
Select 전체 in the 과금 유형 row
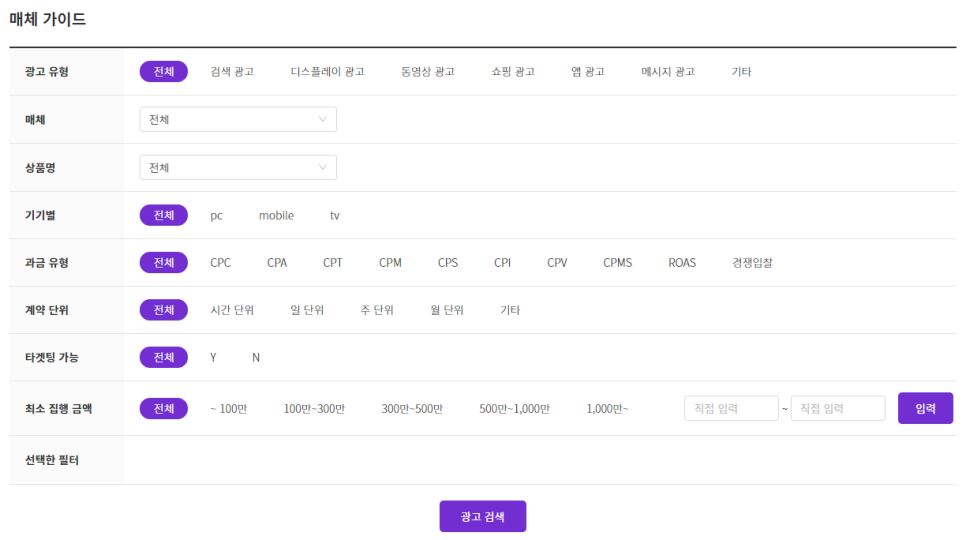(163, 262)
